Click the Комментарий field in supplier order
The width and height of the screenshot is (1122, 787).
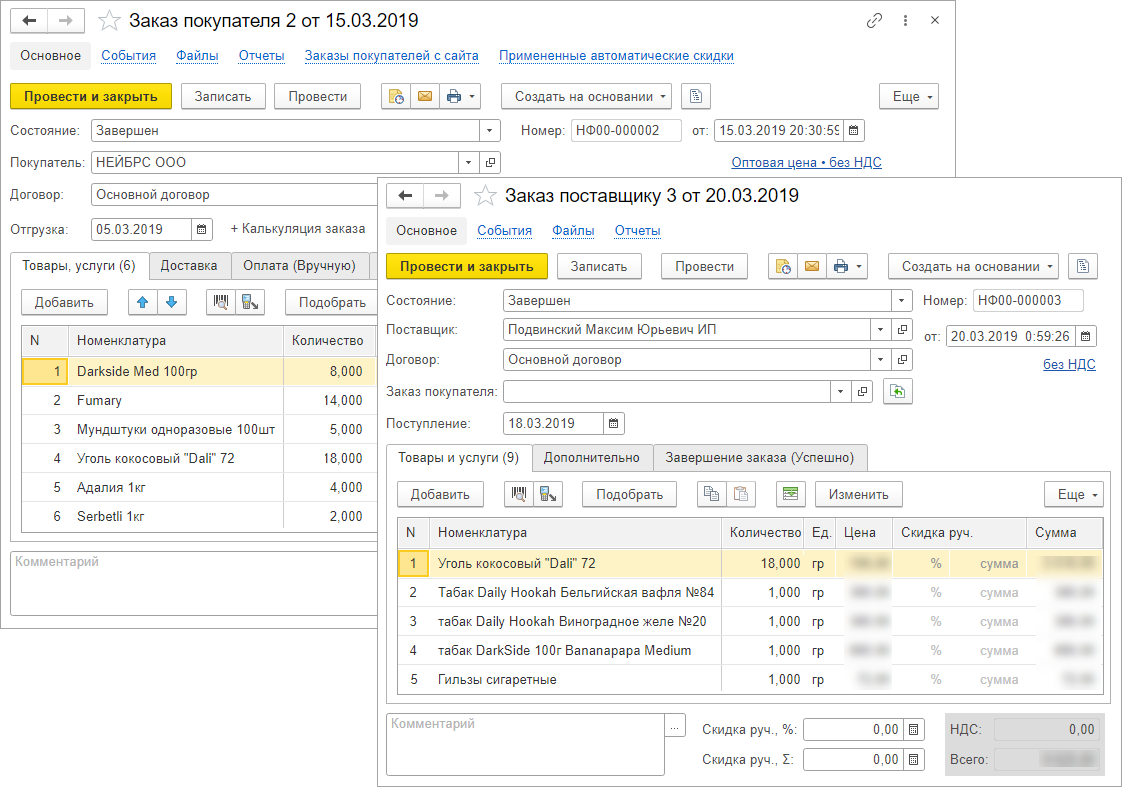point(525,745)
